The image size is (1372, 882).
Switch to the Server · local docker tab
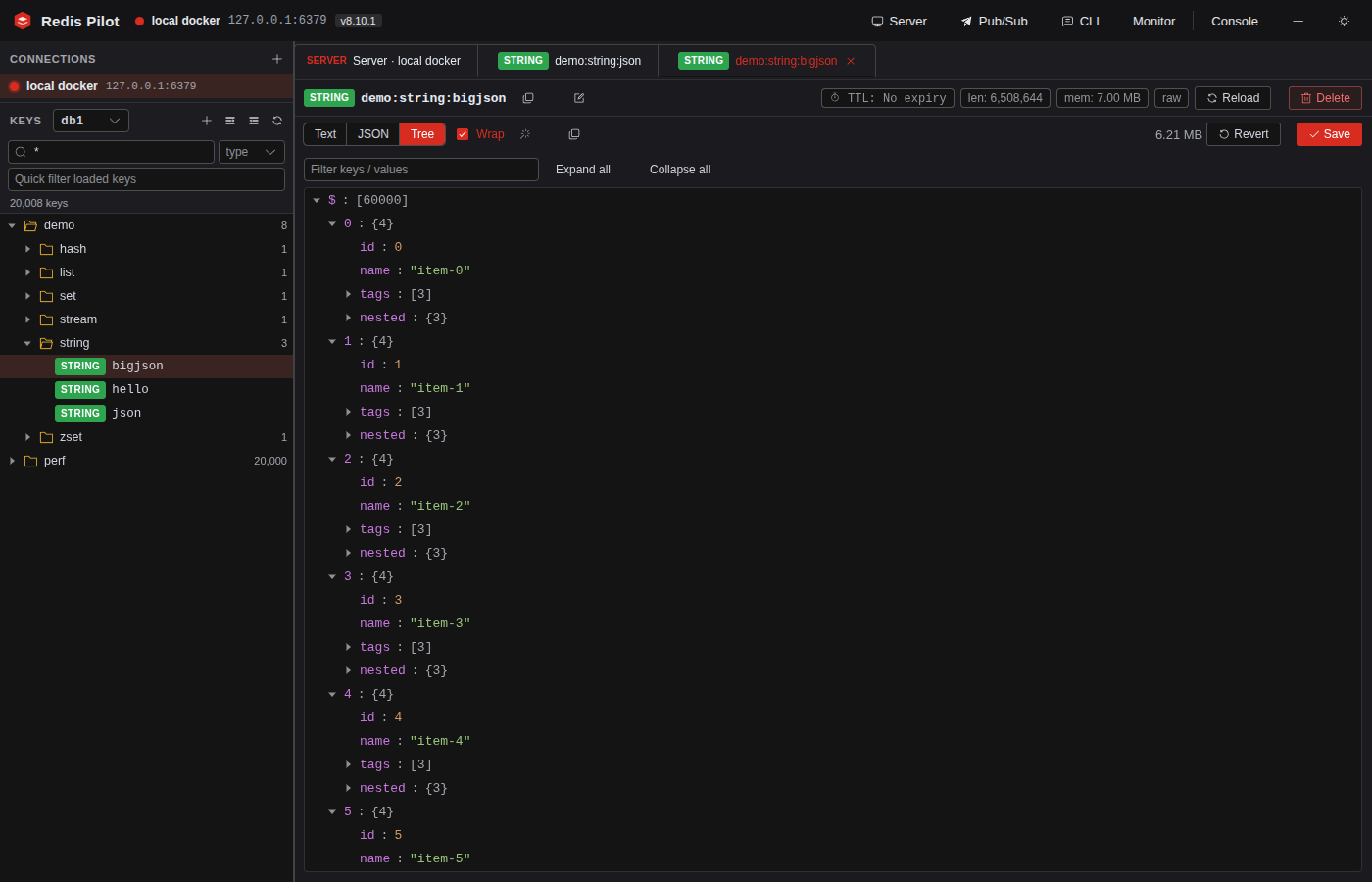pyautogui.click(x=386, y=61)
